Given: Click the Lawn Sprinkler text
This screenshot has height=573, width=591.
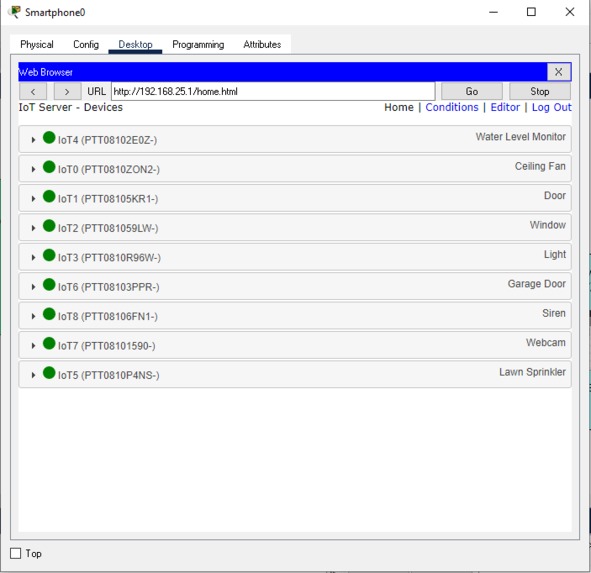Looking at the screenshot, I should (x=533, y=372).
